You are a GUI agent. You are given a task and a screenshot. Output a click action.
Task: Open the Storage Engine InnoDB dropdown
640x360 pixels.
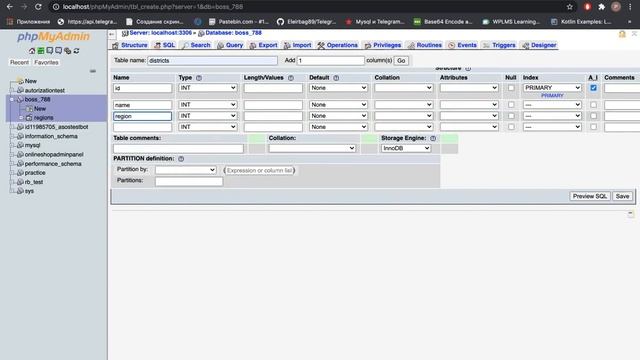[x=406, y=148]
